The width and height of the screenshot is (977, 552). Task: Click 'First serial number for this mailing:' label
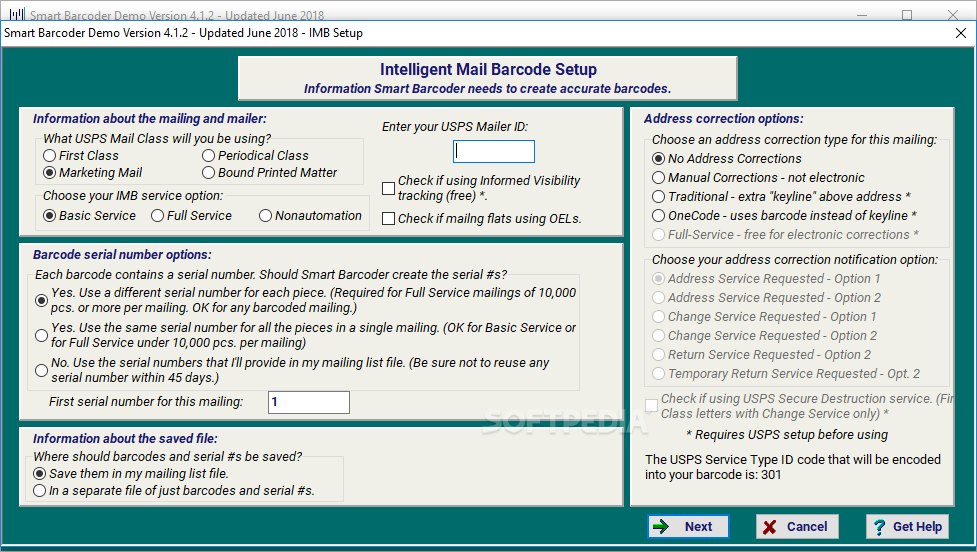point(146,402)
